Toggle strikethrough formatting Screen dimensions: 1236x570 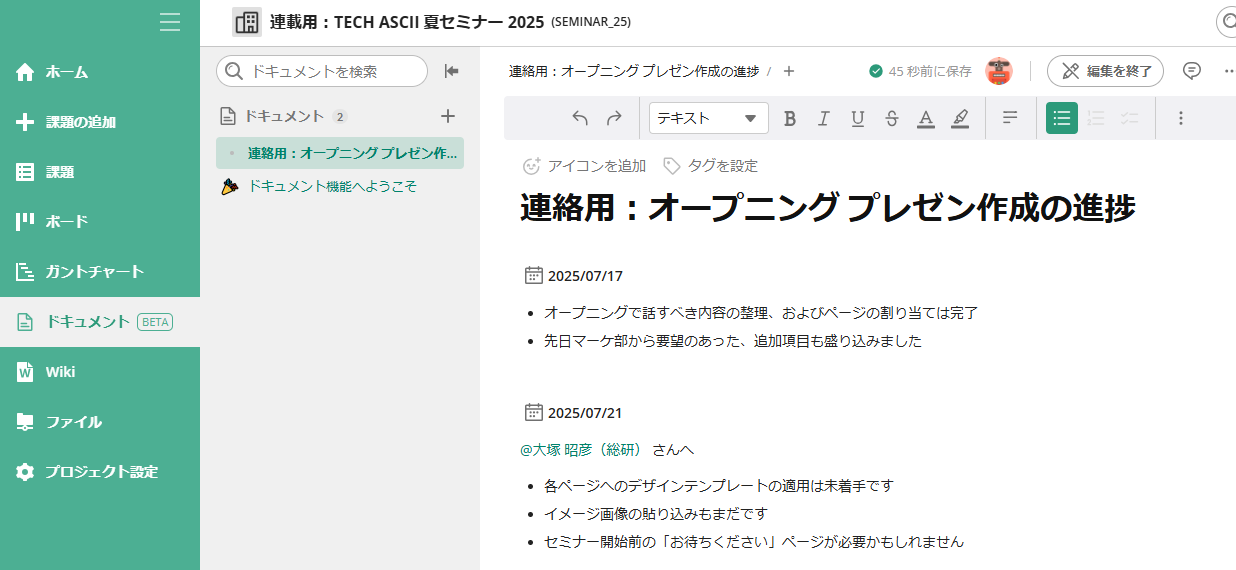(x=891, y=118)
